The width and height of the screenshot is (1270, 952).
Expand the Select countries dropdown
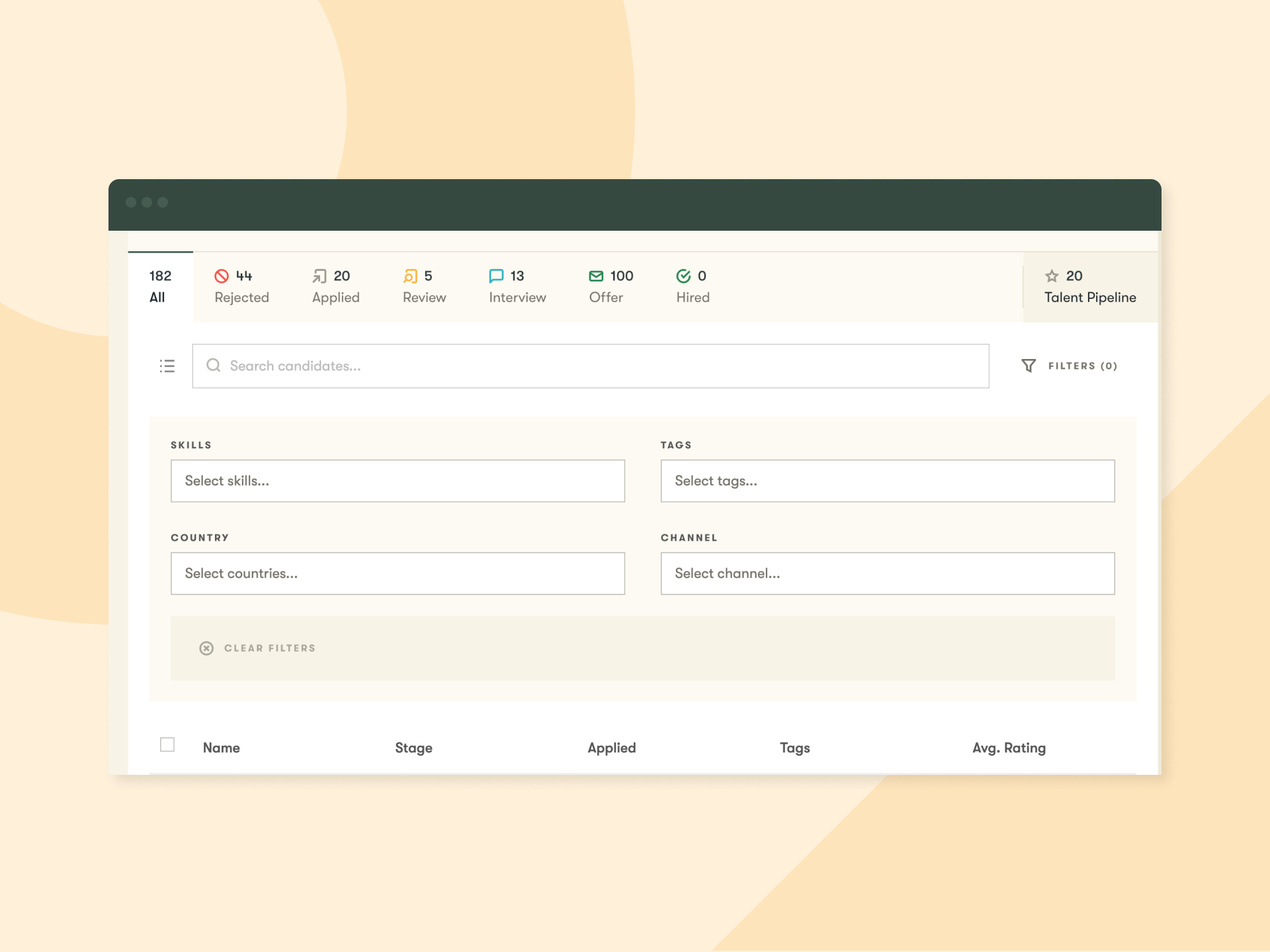click(x=398, y=573)
